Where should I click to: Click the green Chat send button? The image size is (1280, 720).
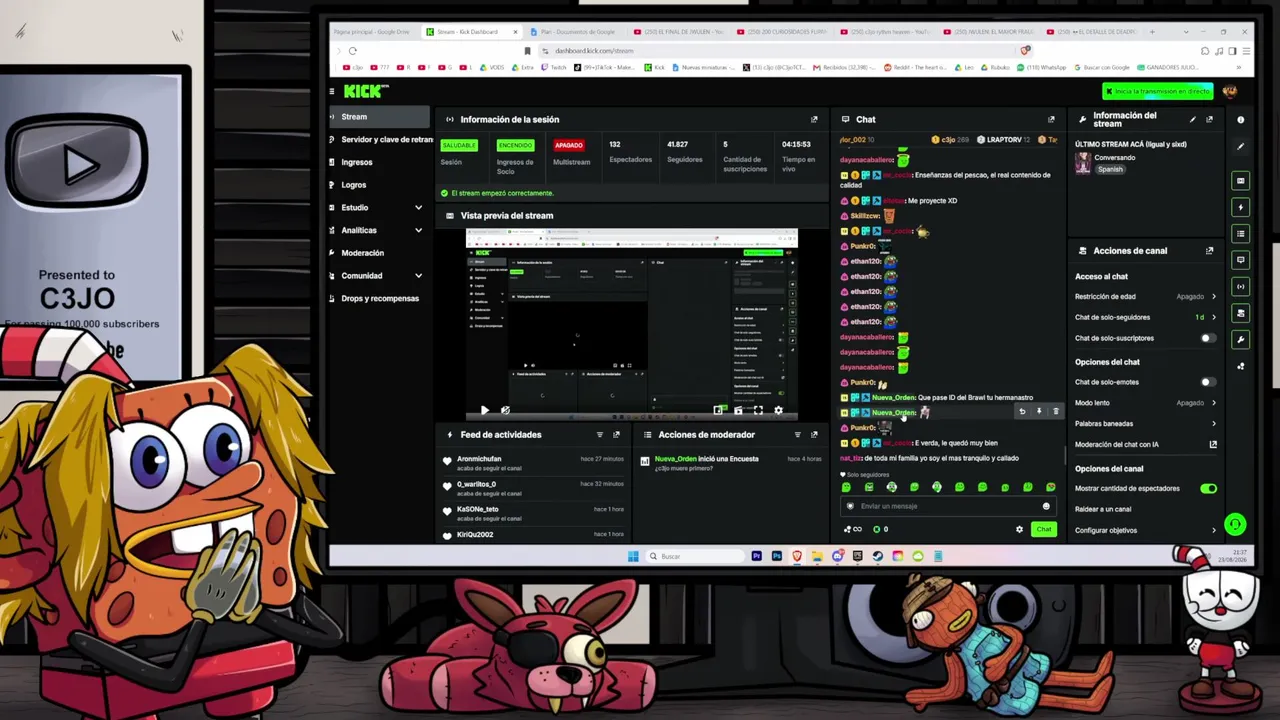point(1044,529)
